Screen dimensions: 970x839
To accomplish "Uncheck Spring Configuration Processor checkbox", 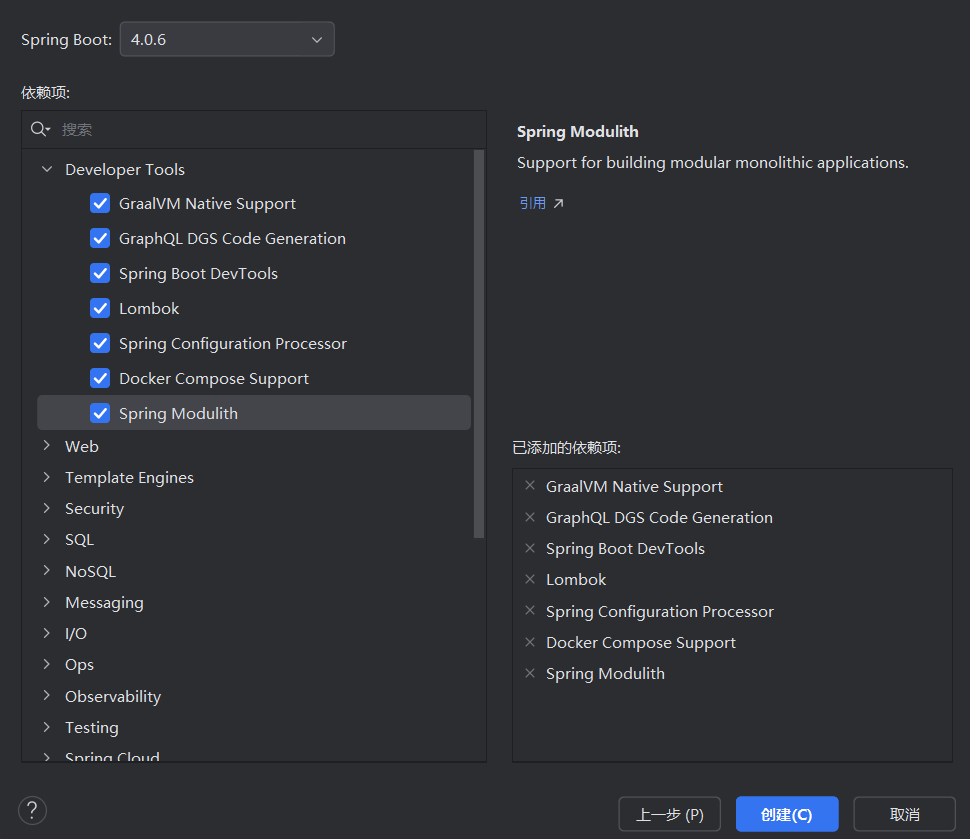I will (x=100, y=343).
